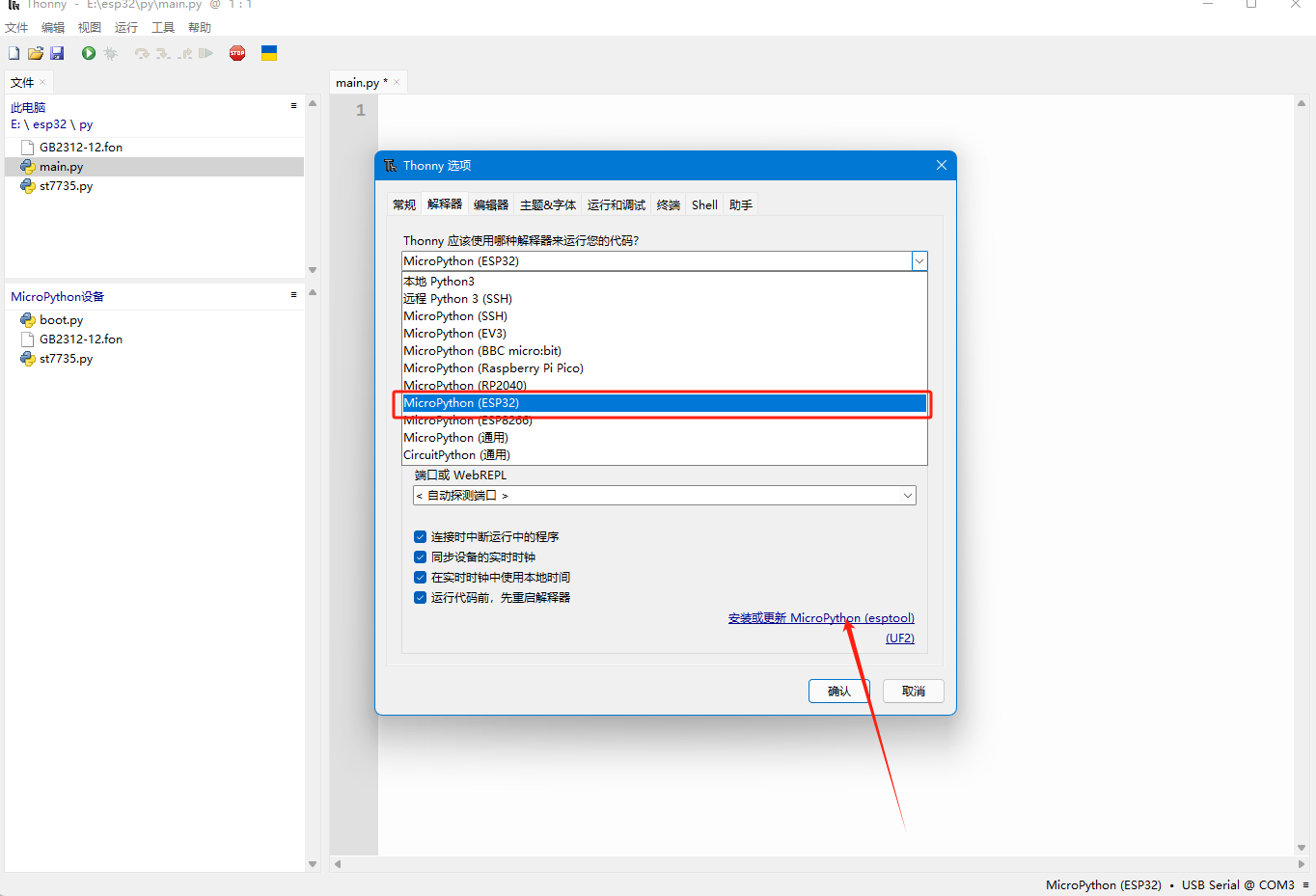
Task: Choose 远程 Python 3 (SSH) option
Action: 664,299
